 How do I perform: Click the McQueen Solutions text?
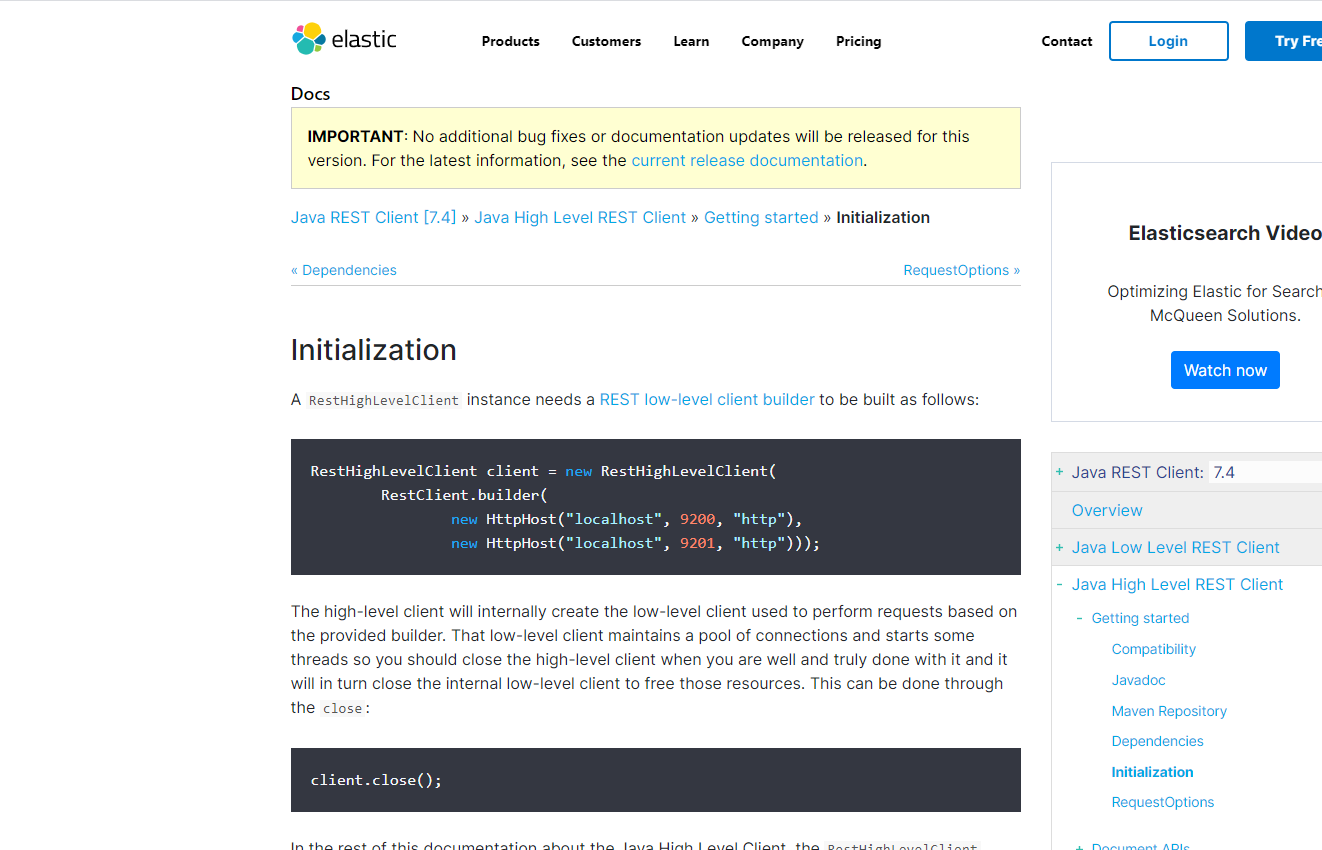1225,315
